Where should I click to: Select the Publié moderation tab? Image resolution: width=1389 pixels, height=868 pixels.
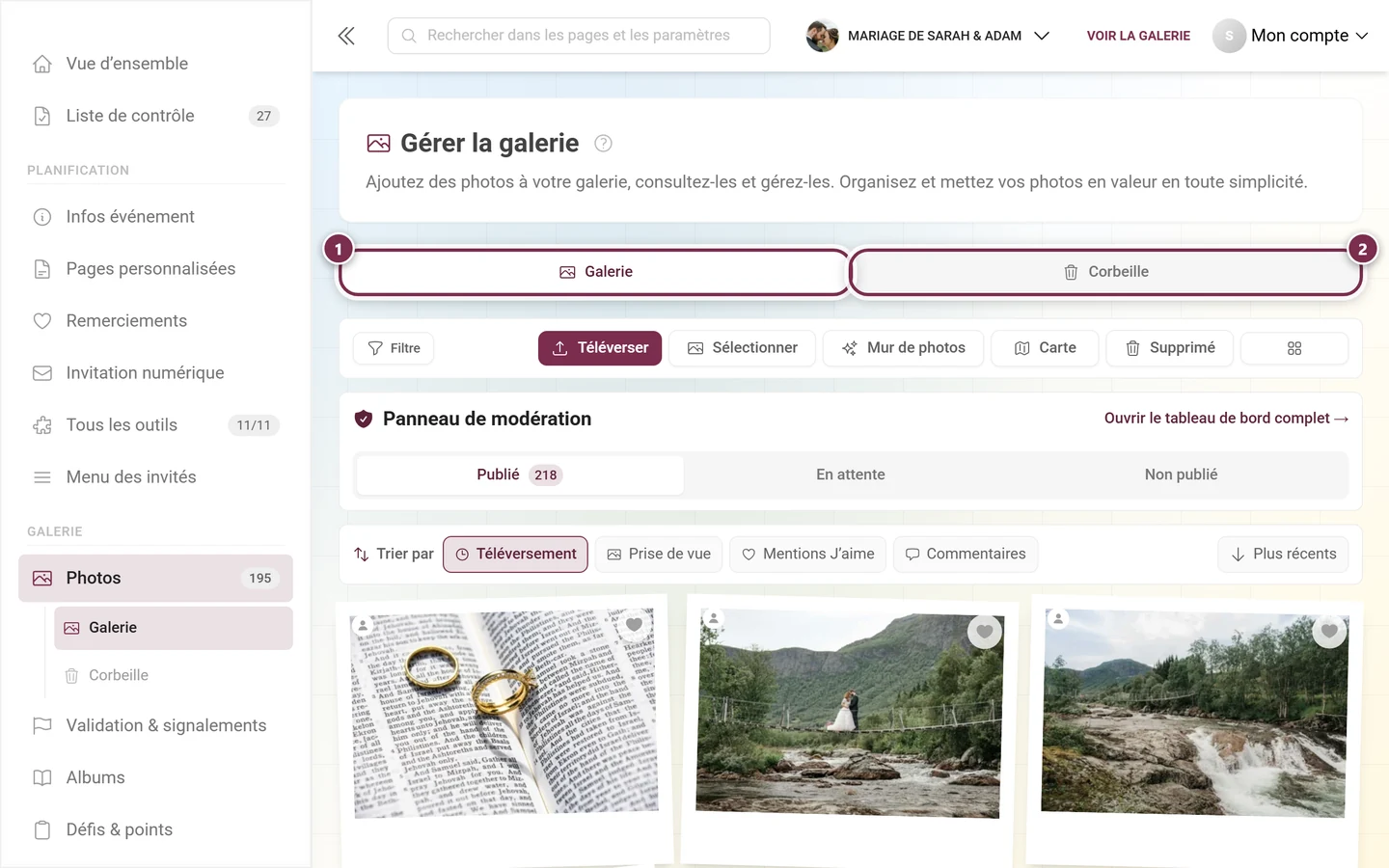520,475
